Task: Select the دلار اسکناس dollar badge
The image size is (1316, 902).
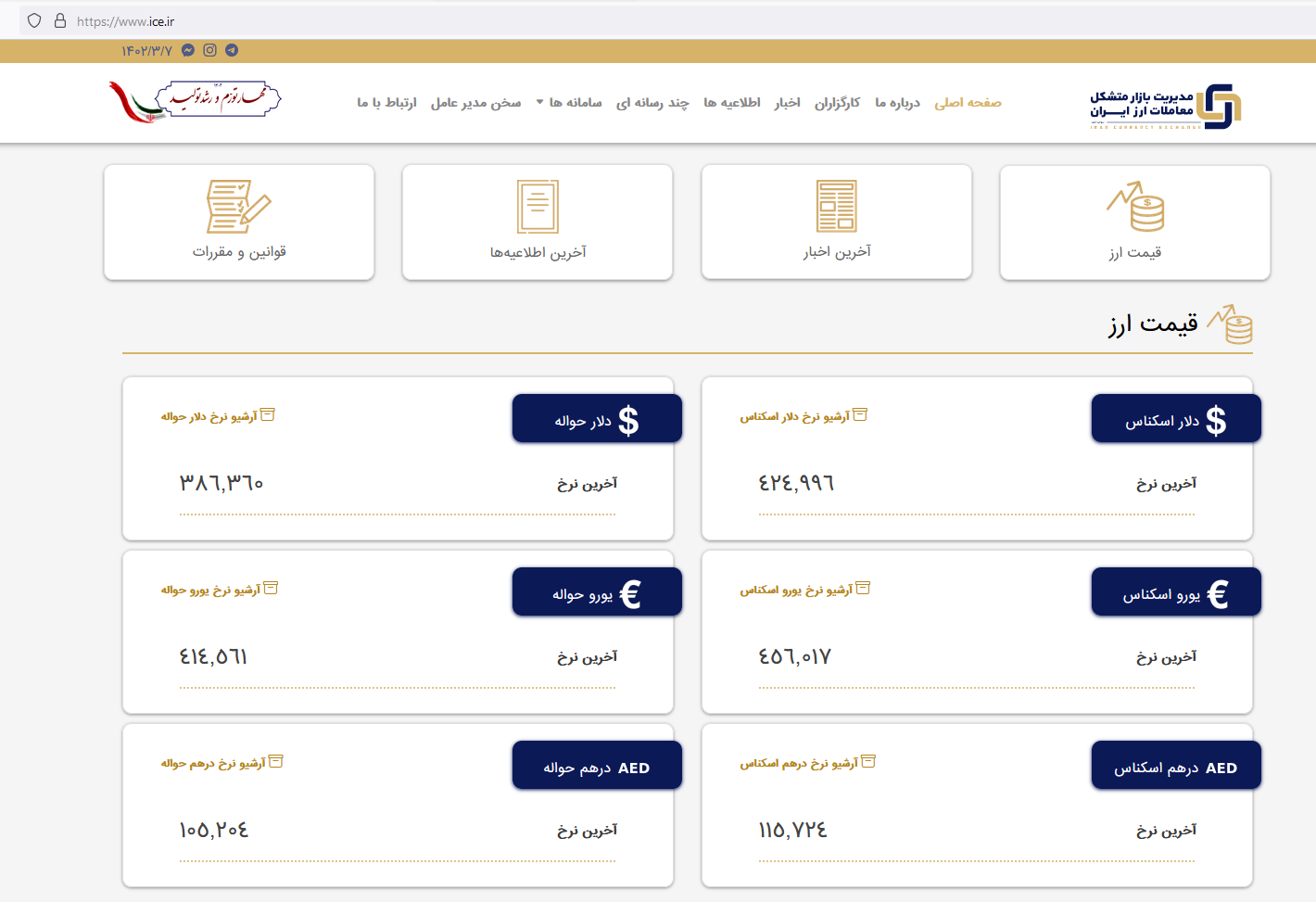Action: tap(1175, 418)
